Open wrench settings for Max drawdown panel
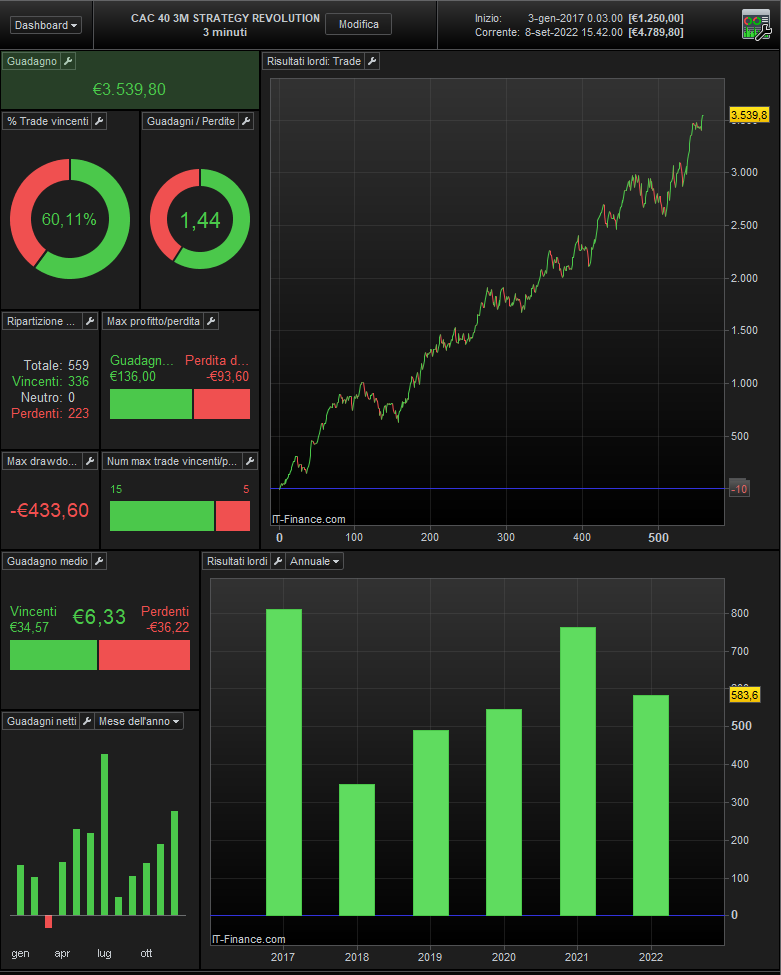 tap(90, 461)
